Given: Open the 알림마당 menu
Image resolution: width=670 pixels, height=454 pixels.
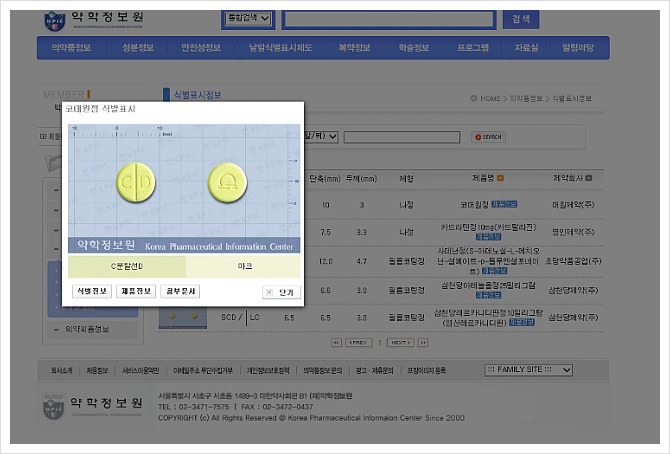Looking at the screenshot, I should coord(578,47).
